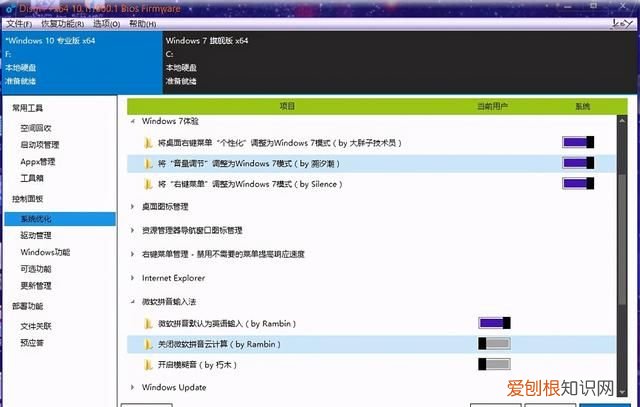640x407 pixels.
Task: Click the 当前用户 column header
Action: point(492,107)
